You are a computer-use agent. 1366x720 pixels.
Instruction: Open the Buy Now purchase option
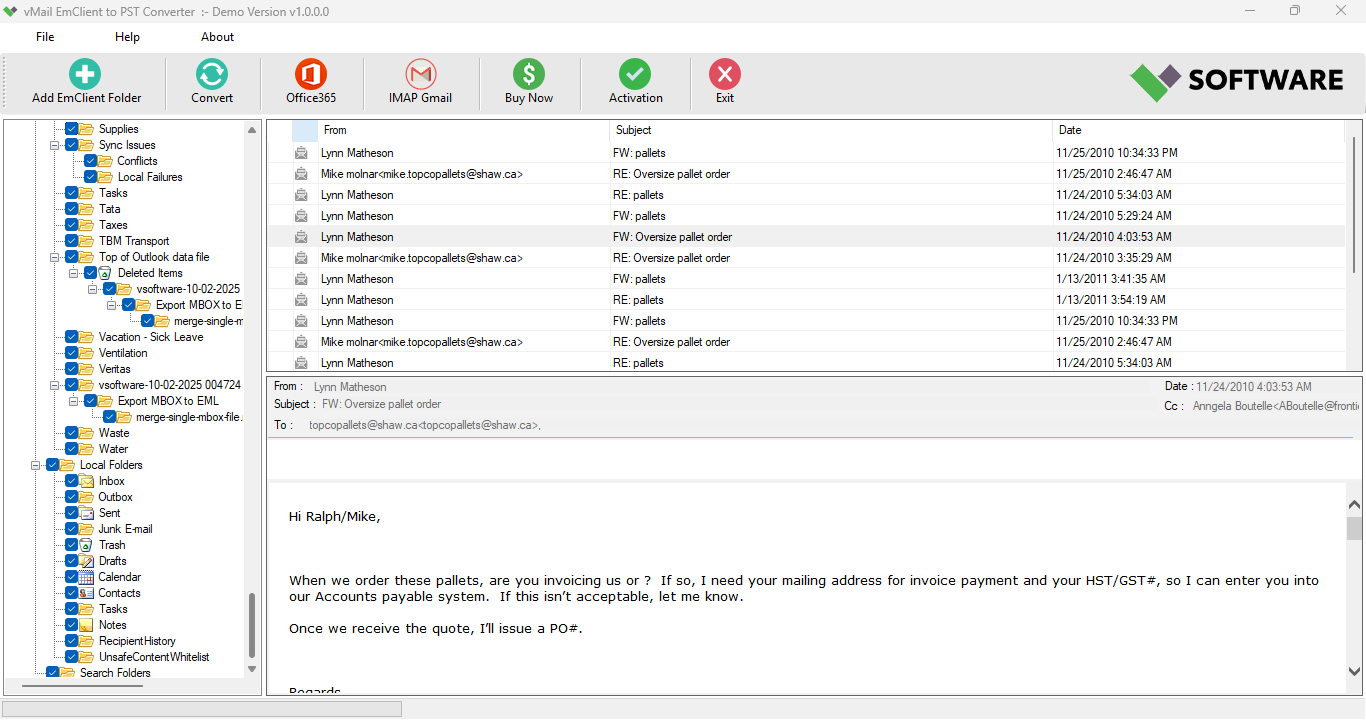pos(529,82)
